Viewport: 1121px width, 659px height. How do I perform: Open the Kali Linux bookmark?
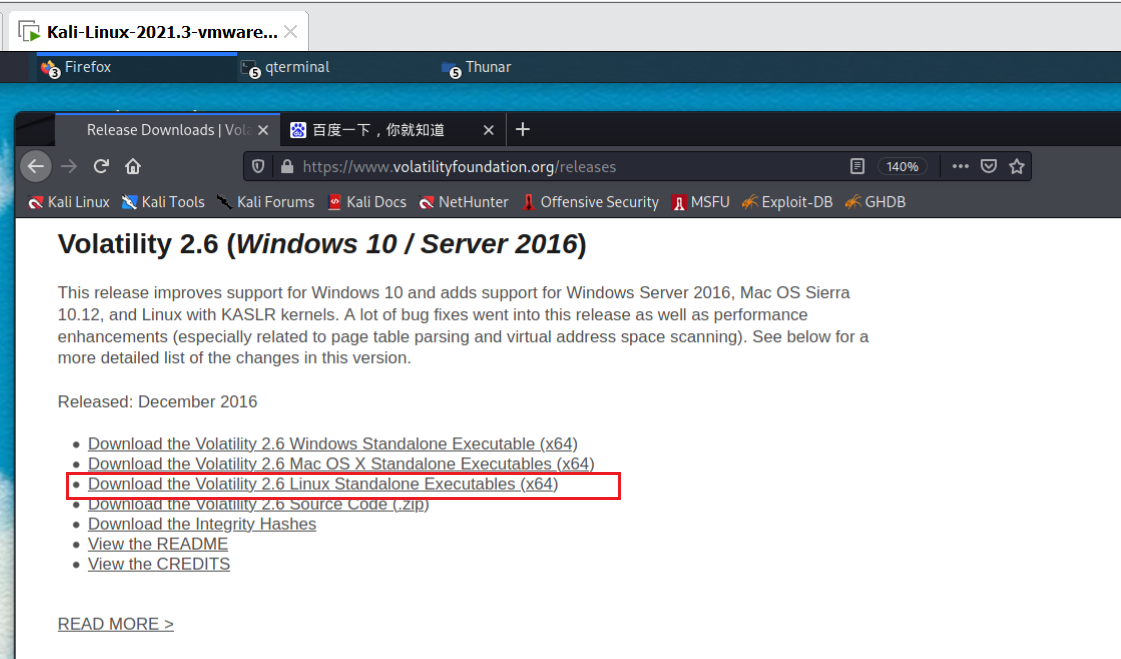pyautogui.click(x=69, y=202)
